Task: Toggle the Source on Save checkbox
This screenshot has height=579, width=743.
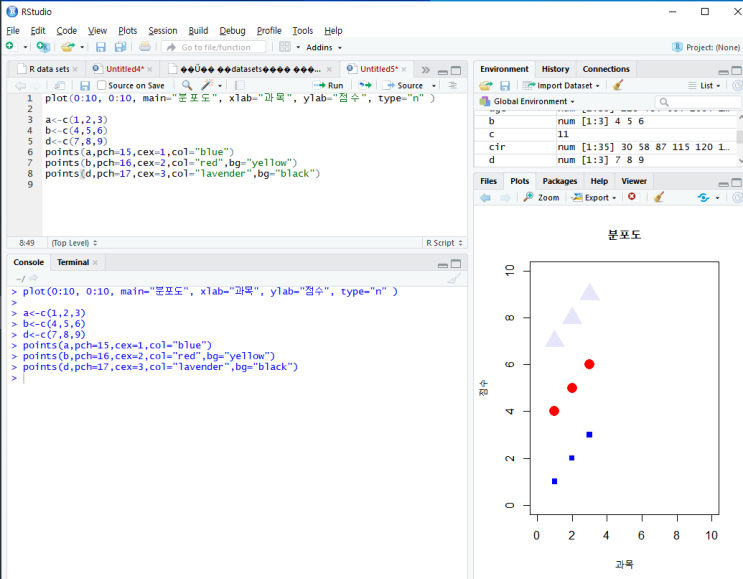Action: pos(102,86)
